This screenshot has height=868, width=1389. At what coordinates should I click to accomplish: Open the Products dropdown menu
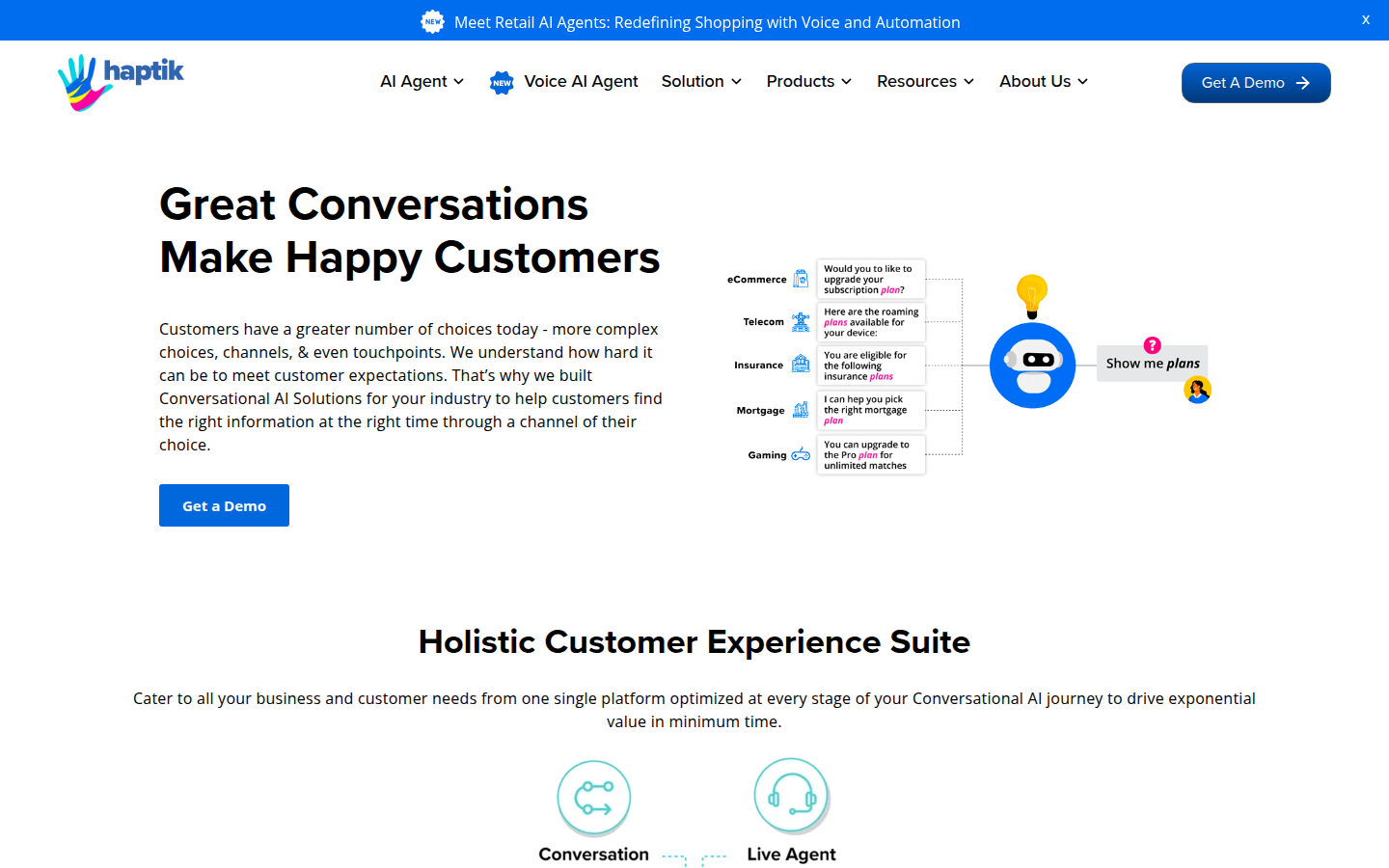pyautogui.click(x=808, y=82)
